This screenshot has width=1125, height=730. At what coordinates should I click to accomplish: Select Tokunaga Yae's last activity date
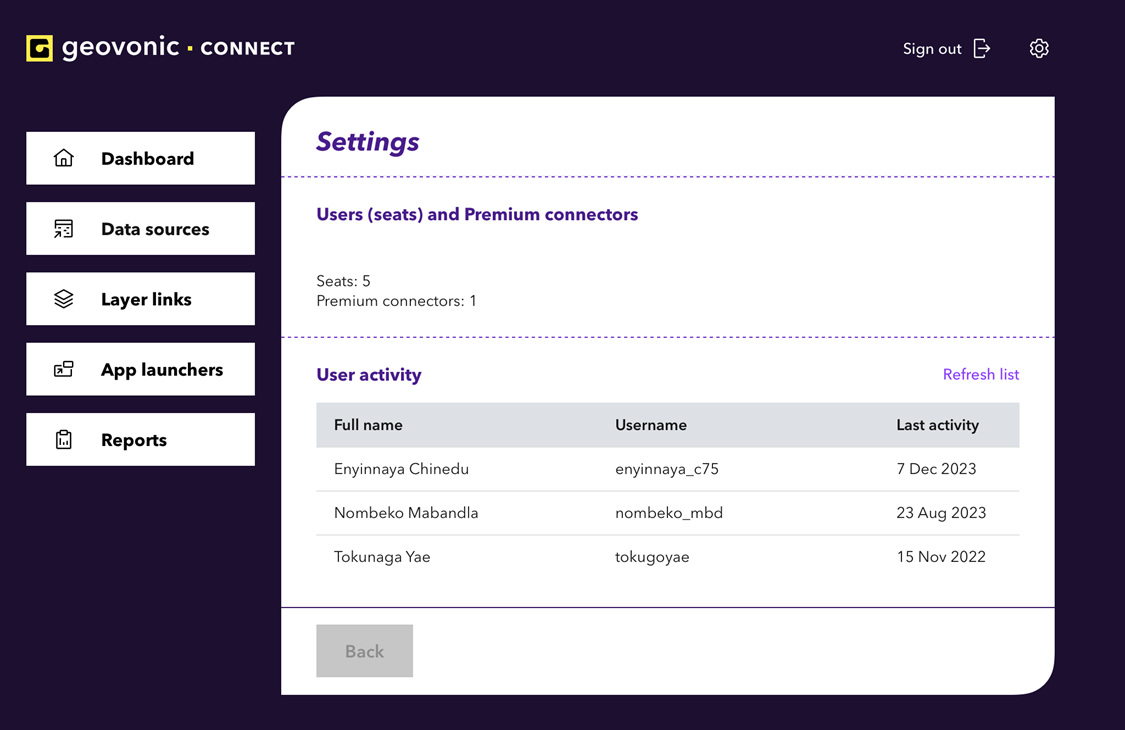[x=941, y=556]
